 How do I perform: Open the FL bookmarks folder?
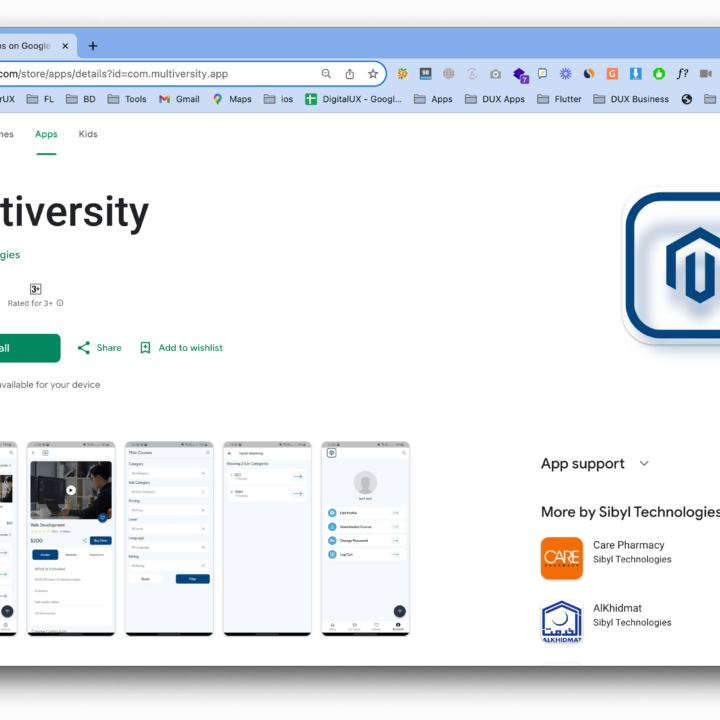[x=40, y=99]
